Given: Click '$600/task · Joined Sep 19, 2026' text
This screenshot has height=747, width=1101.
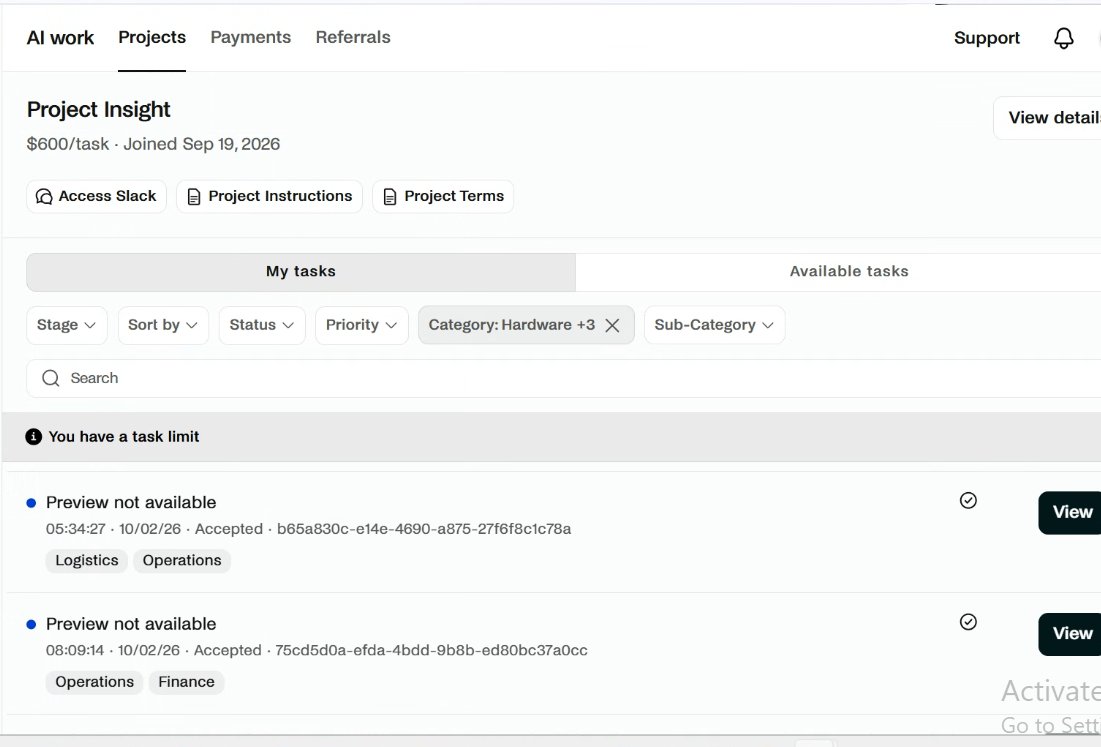Looking at the screenshot, I should (x=153, y=144).
